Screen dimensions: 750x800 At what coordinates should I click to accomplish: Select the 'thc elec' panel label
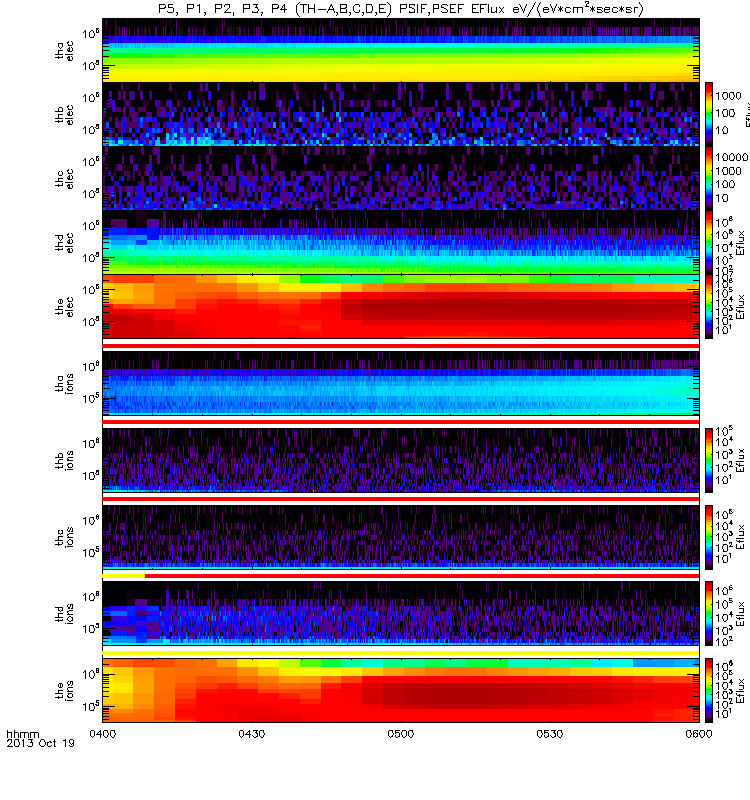click(x=64, y=179)
